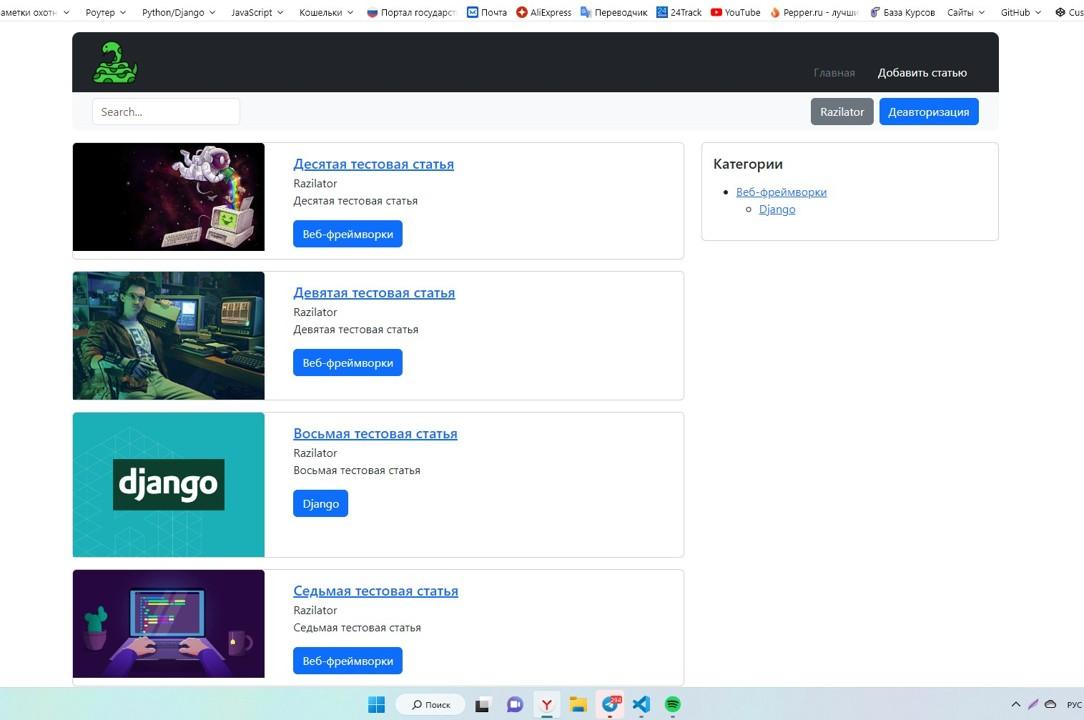Open the Почта bookmark
The image size is (1084, 720).
[487, 12]
